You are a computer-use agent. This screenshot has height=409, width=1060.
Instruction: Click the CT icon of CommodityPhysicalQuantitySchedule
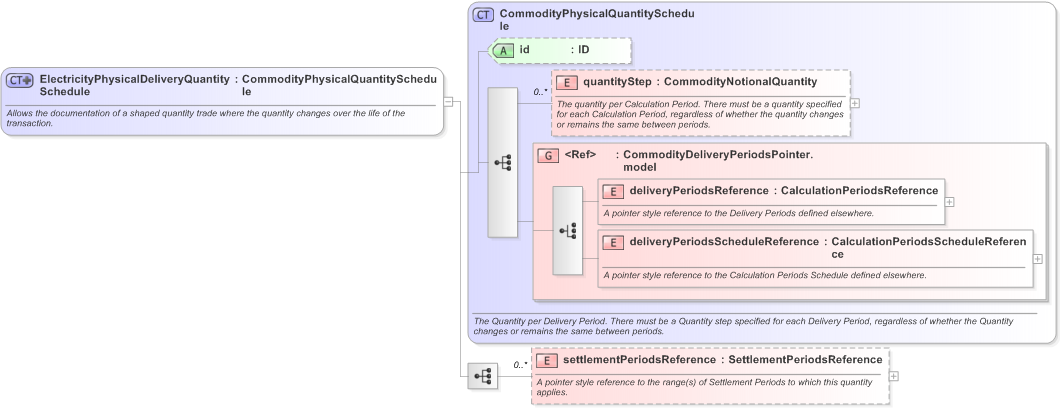click(x=483, y=15)
